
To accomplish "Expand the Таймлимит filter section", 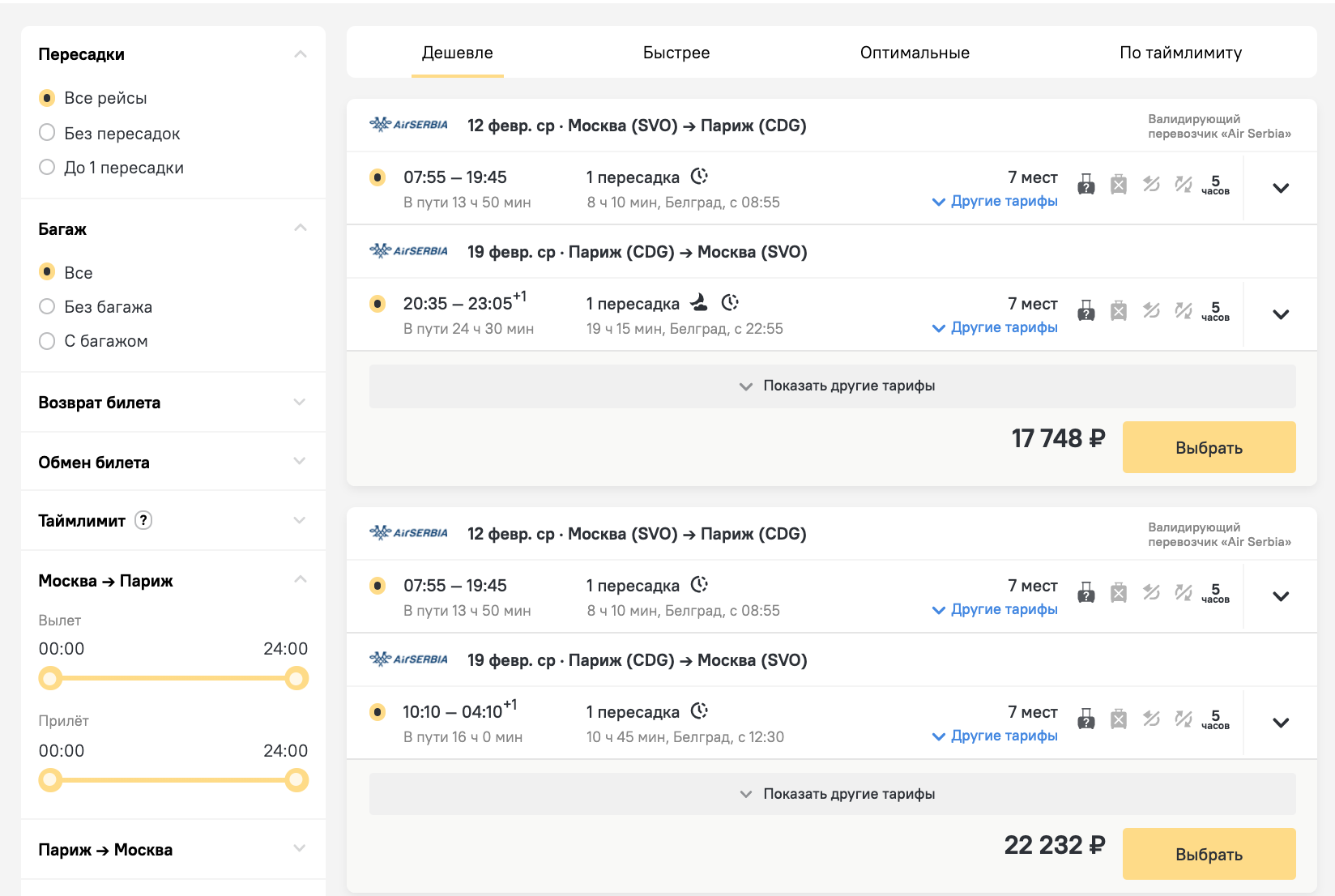I will 300,520.
